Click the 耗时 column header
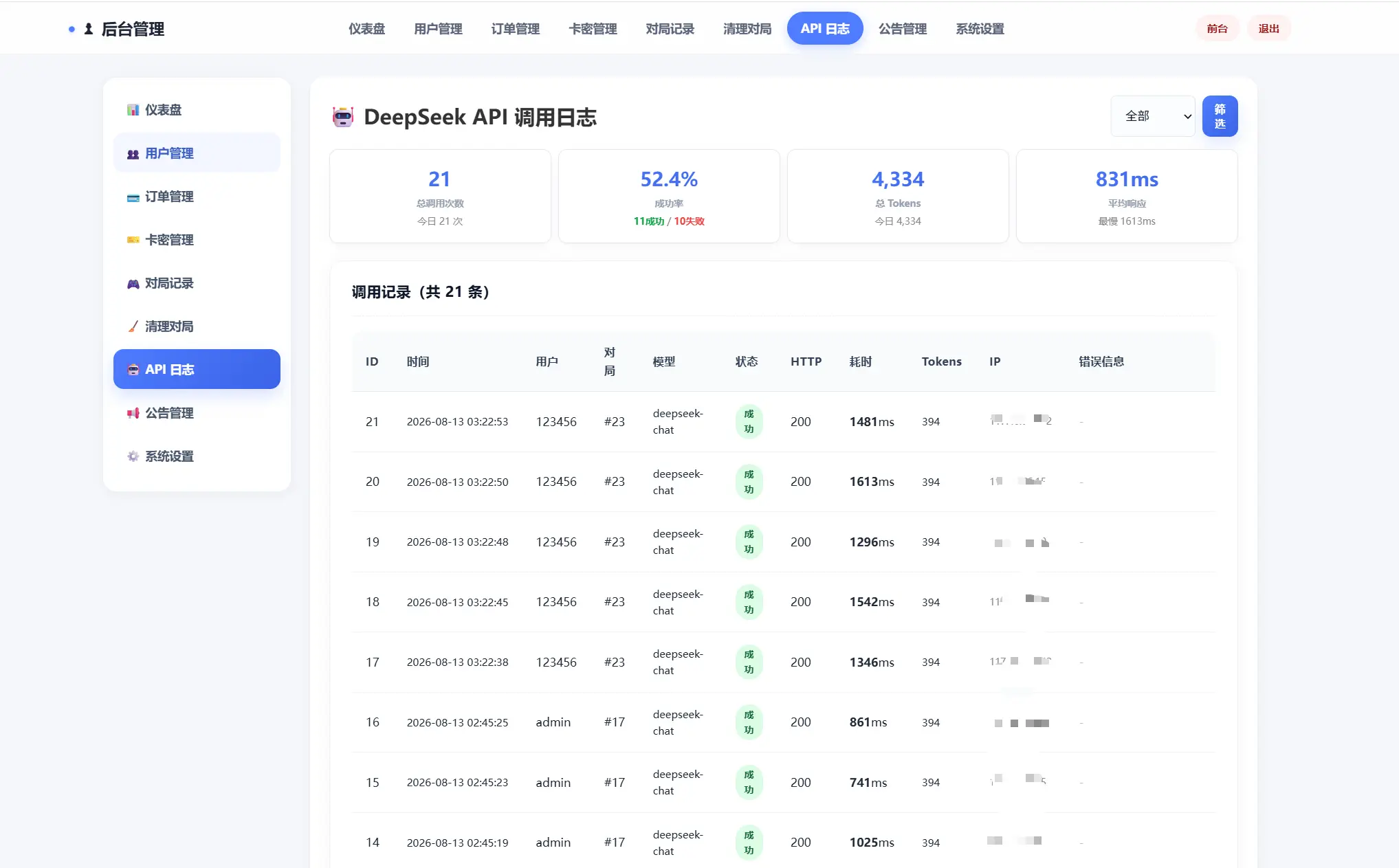This screenshot has height=868, width=1399. click(x=861, y=361)
